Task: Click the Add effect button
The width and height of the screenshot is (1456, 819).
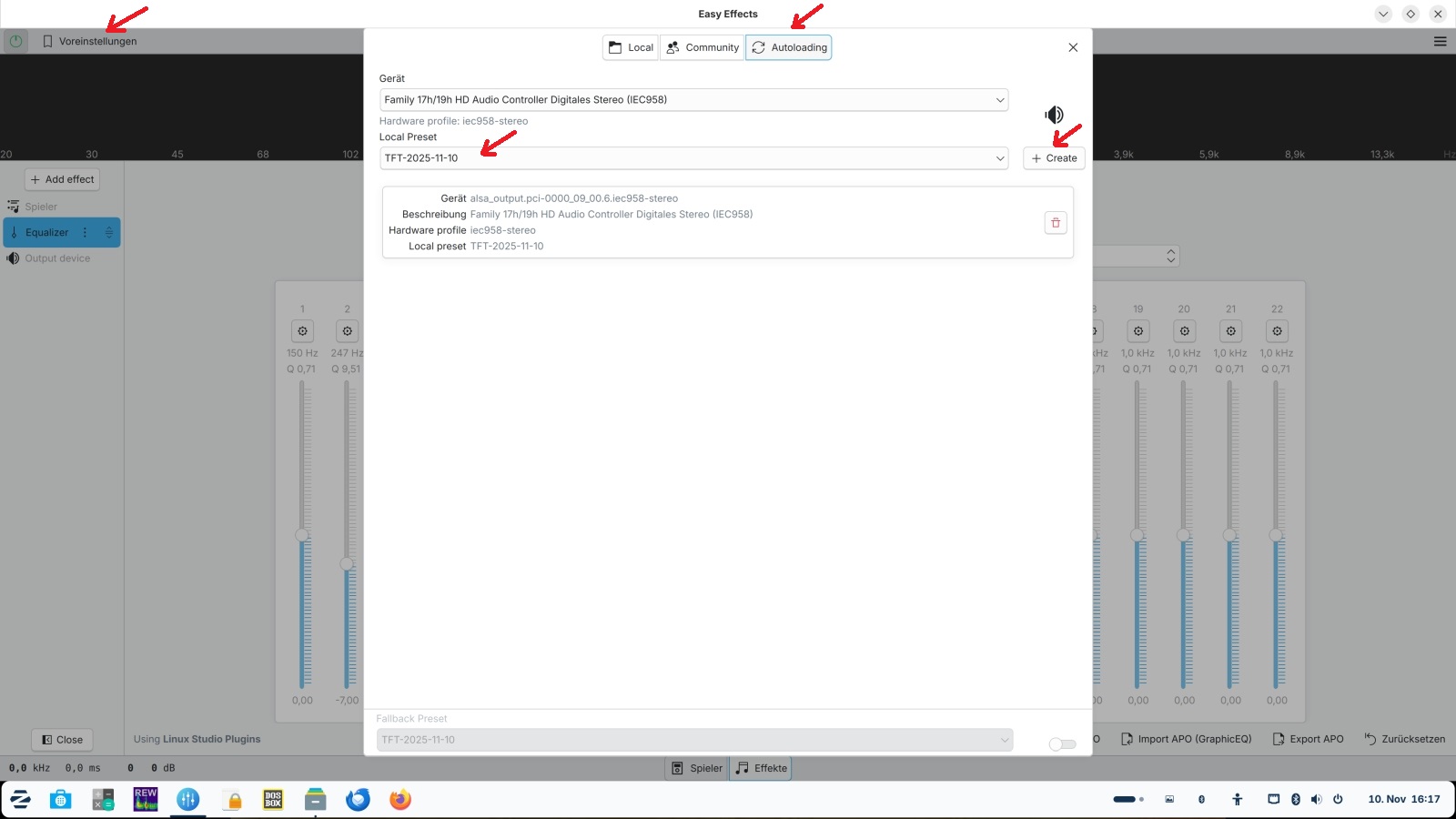Action: point(62,179)
